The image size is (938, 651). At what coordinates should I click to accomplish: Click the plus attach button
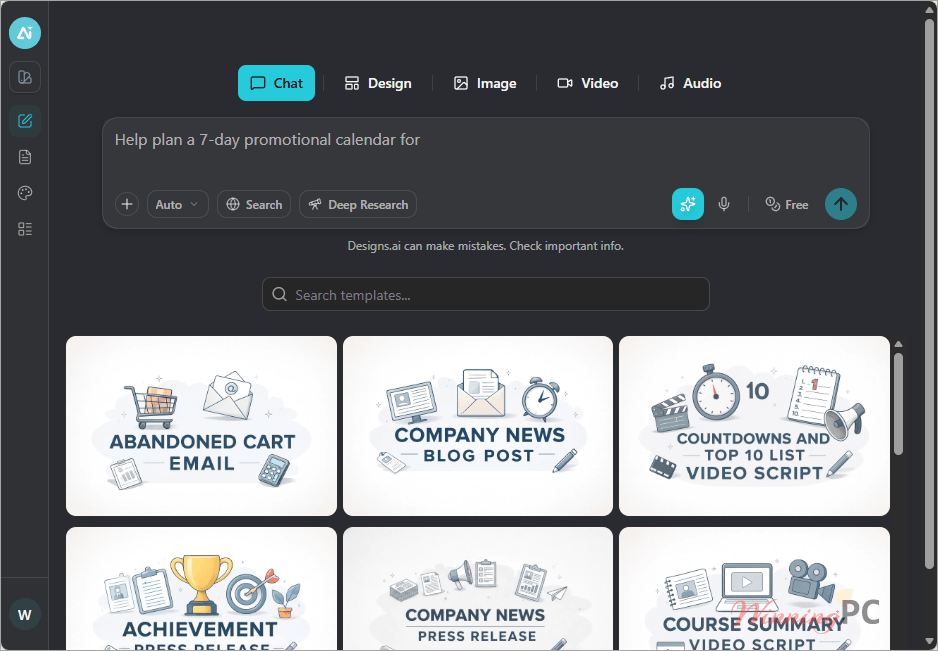pyautogui.click(x=127, y=204)
